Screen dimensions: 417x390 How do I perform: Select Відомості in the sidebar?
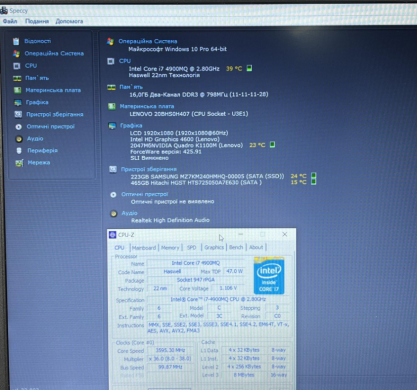[38, 41]
